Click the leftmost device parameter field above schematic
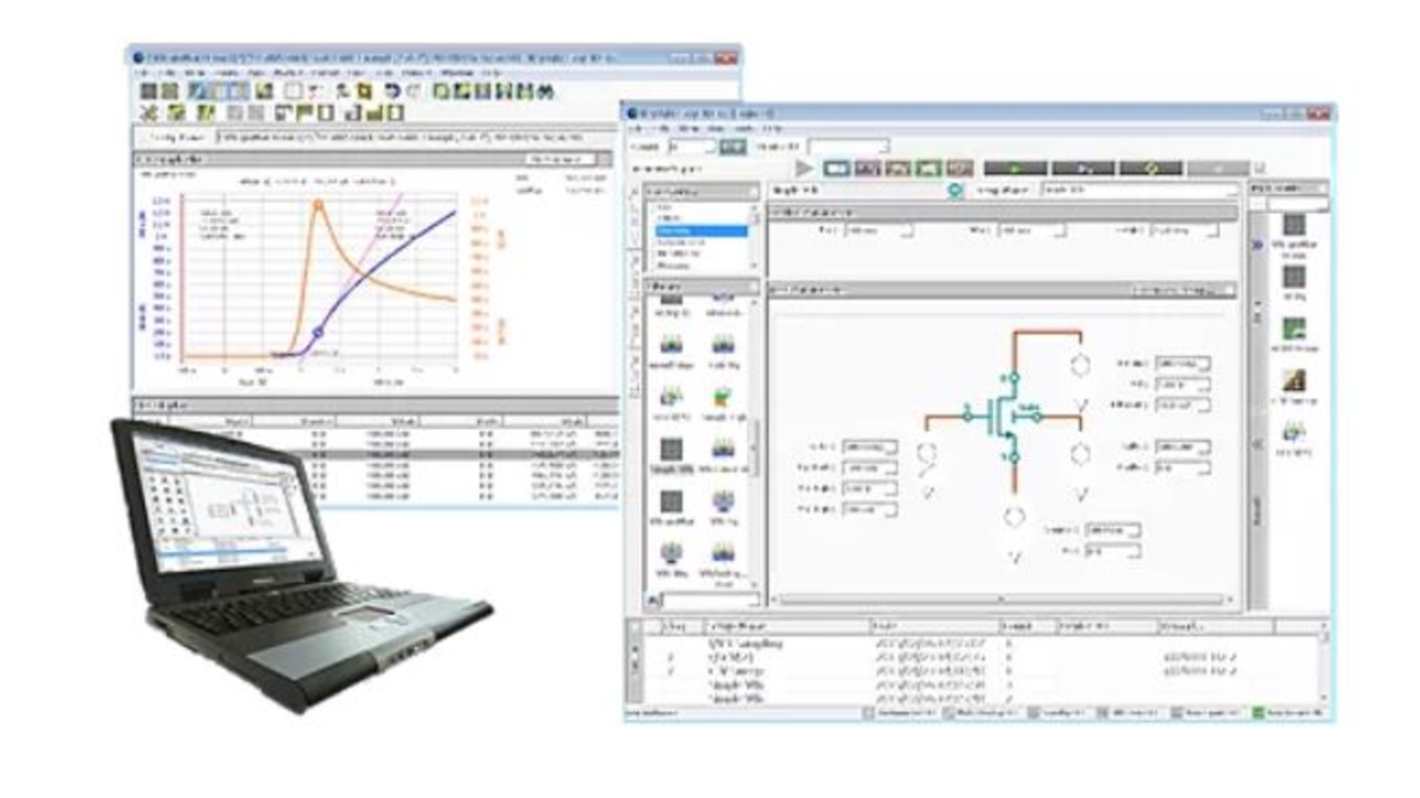1420x798 pixels. 879,230
